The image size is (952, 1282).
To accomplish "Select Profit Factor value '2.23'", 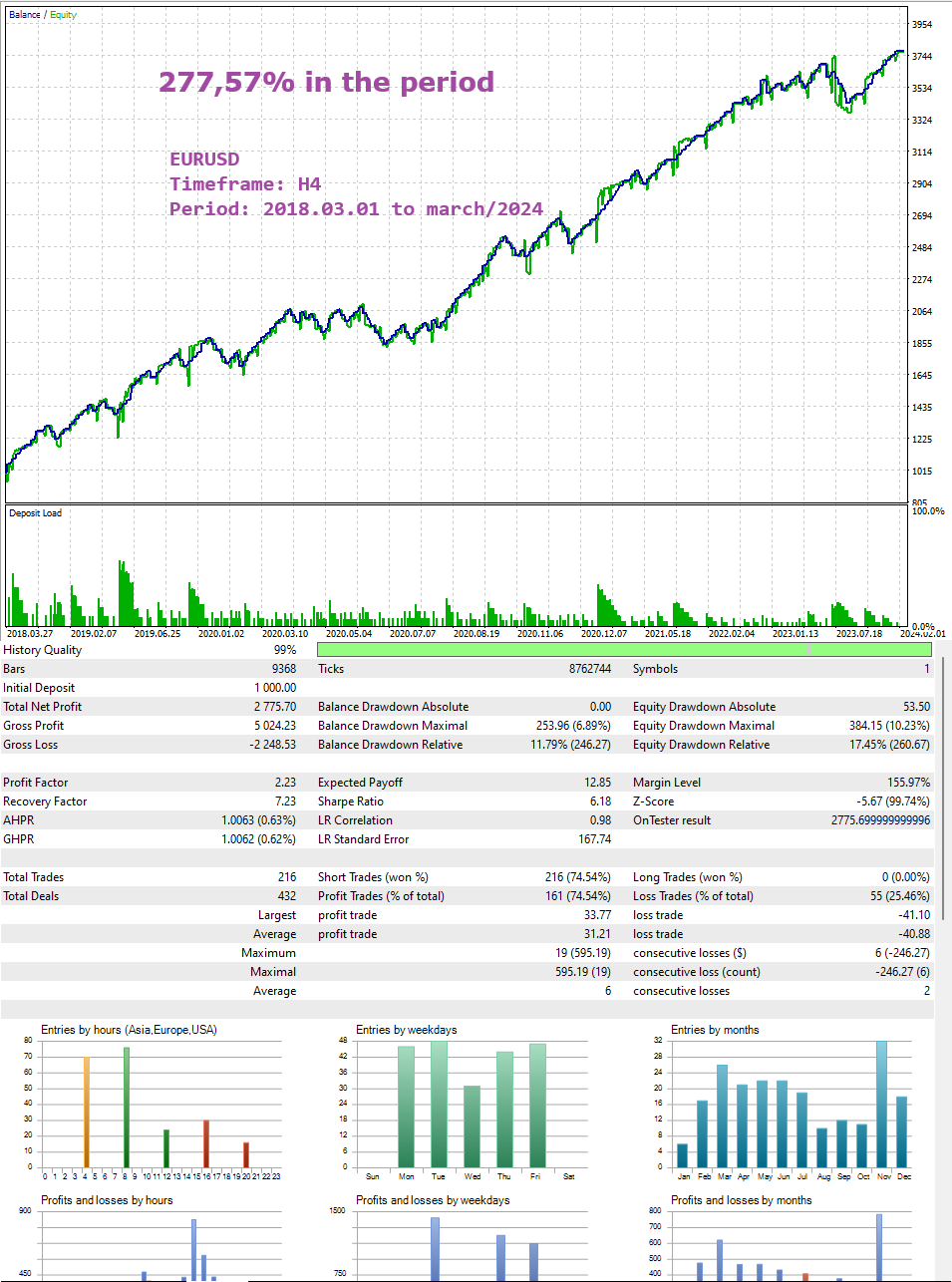I will tap(286, 783).
